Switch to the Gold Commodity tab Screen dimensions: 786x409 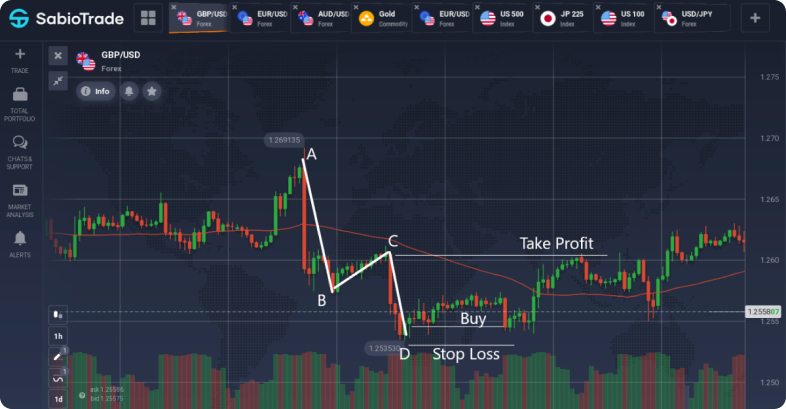381,19
